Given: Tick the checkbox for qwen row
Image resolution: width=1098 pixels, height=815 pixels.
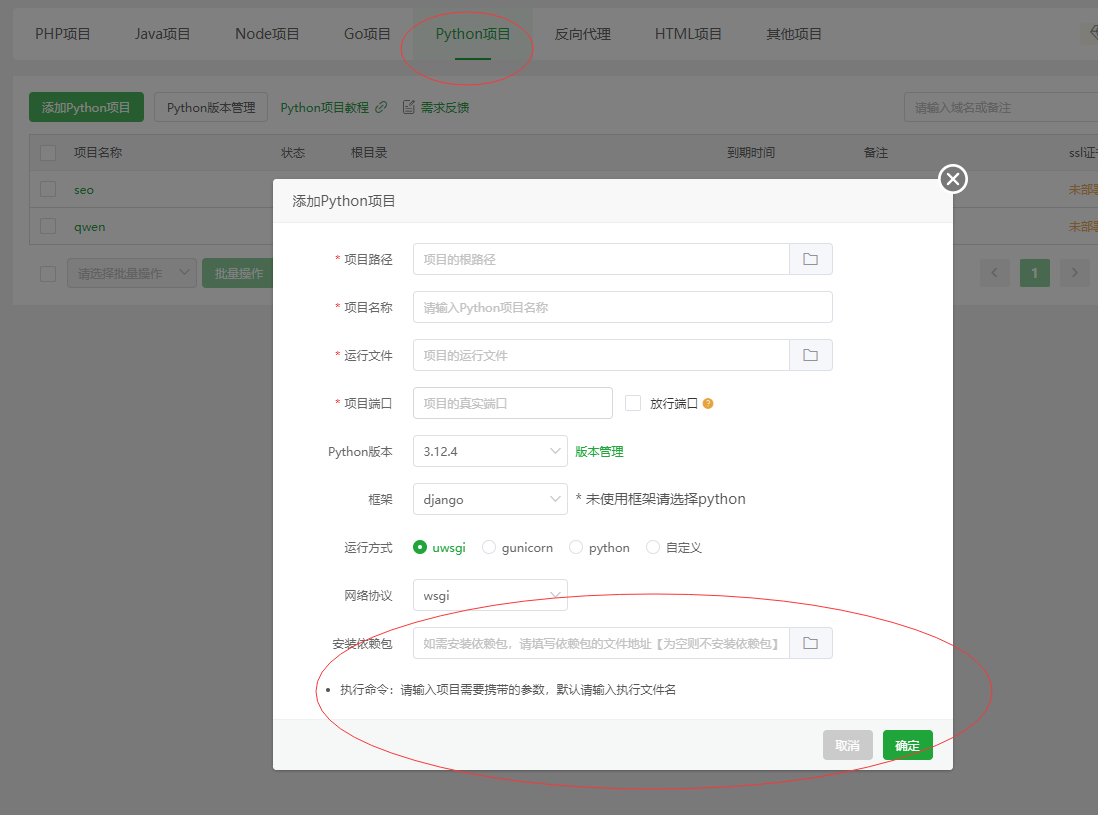Looking at the screenshot, I should coord(48,226).
